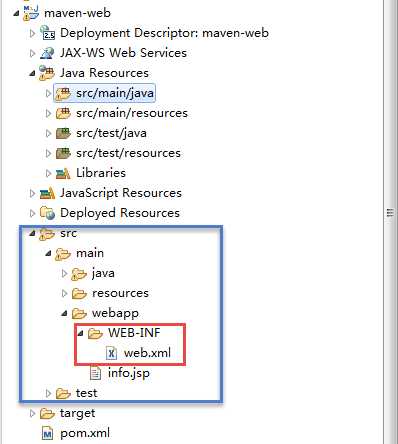The image size is (398, 444).
Task: Collapse the maven-web project node
Action: [x=16, y=14]
